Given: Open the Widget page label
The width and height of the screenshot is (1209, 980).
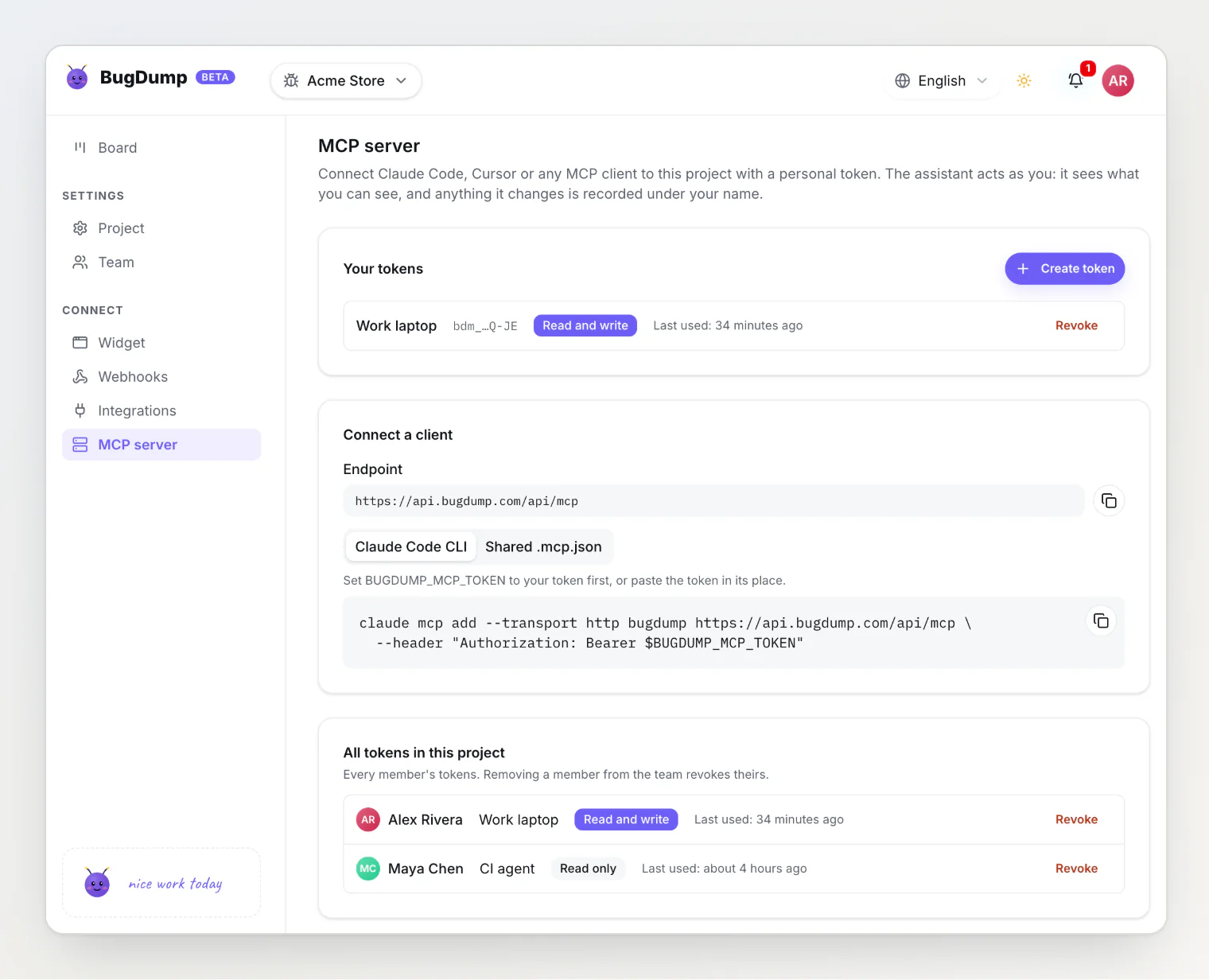Looking at the screenshot, I should tap(122, 343).
